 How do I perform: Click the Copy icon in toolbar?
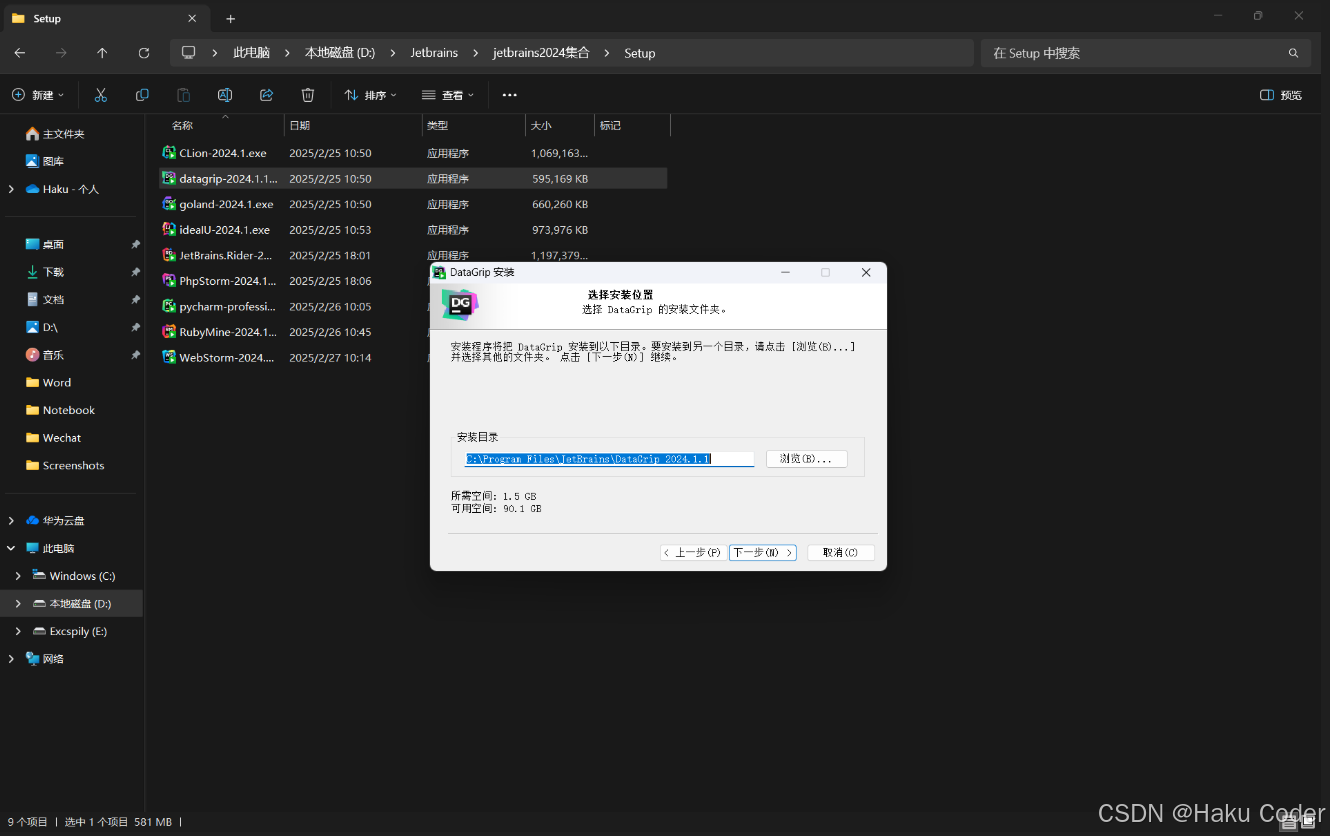coord(142,95)
